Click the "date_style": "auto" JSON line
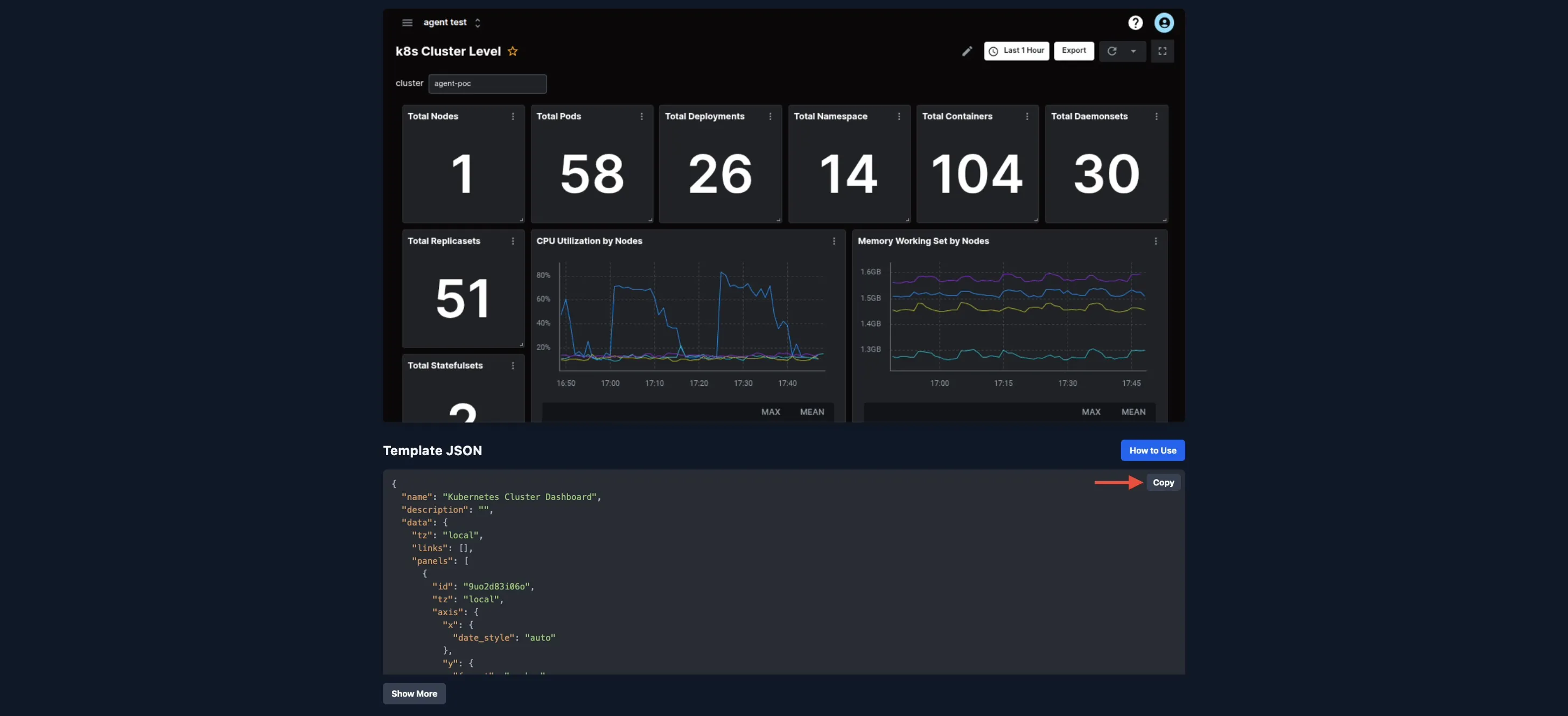 (504, 637)
